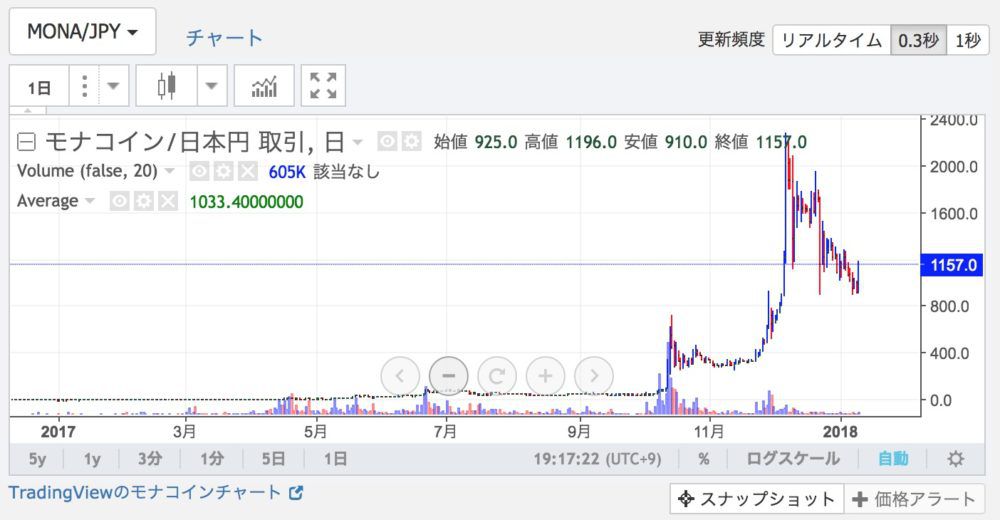Select the bottom 1日 time range
Viewport: 1000px width, 520px height.
[335, 459]
